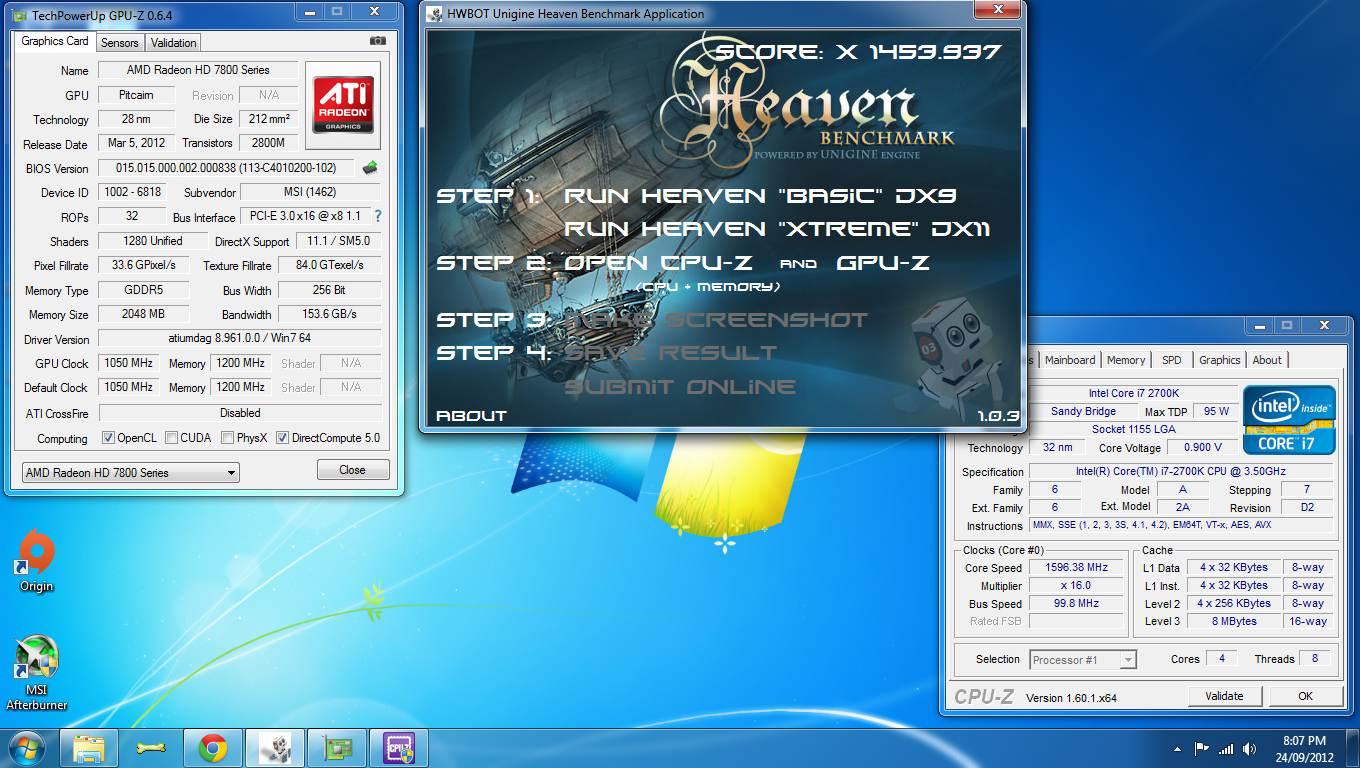Click Run Heaven "Basic" DX9
The height and width of the screenshot is (768, 1360).
[x=760, y=196]
